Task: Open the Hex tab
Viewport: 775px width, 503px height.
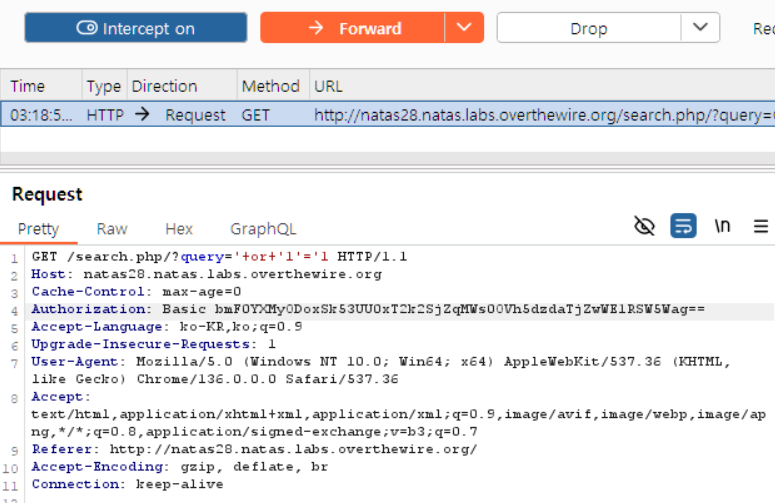Action: point(179,229)
